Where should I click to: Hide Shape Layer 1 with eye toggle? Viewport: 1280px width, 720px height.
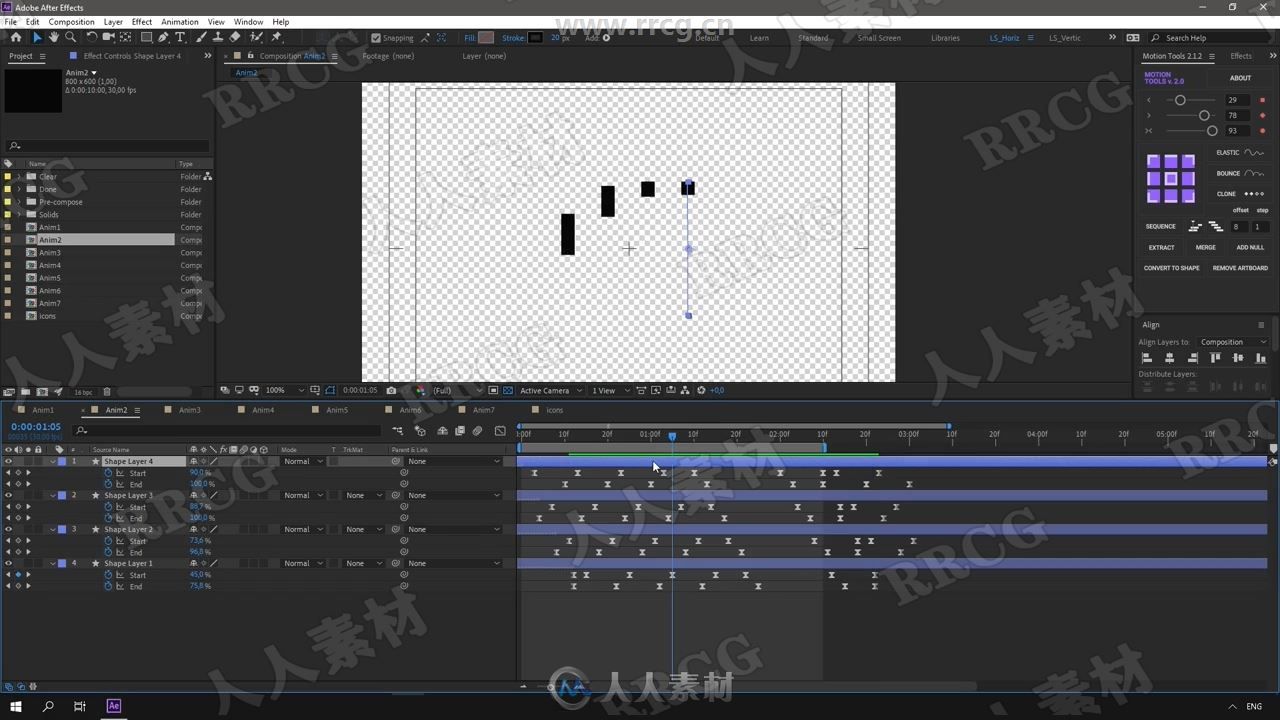coord(8,563)
